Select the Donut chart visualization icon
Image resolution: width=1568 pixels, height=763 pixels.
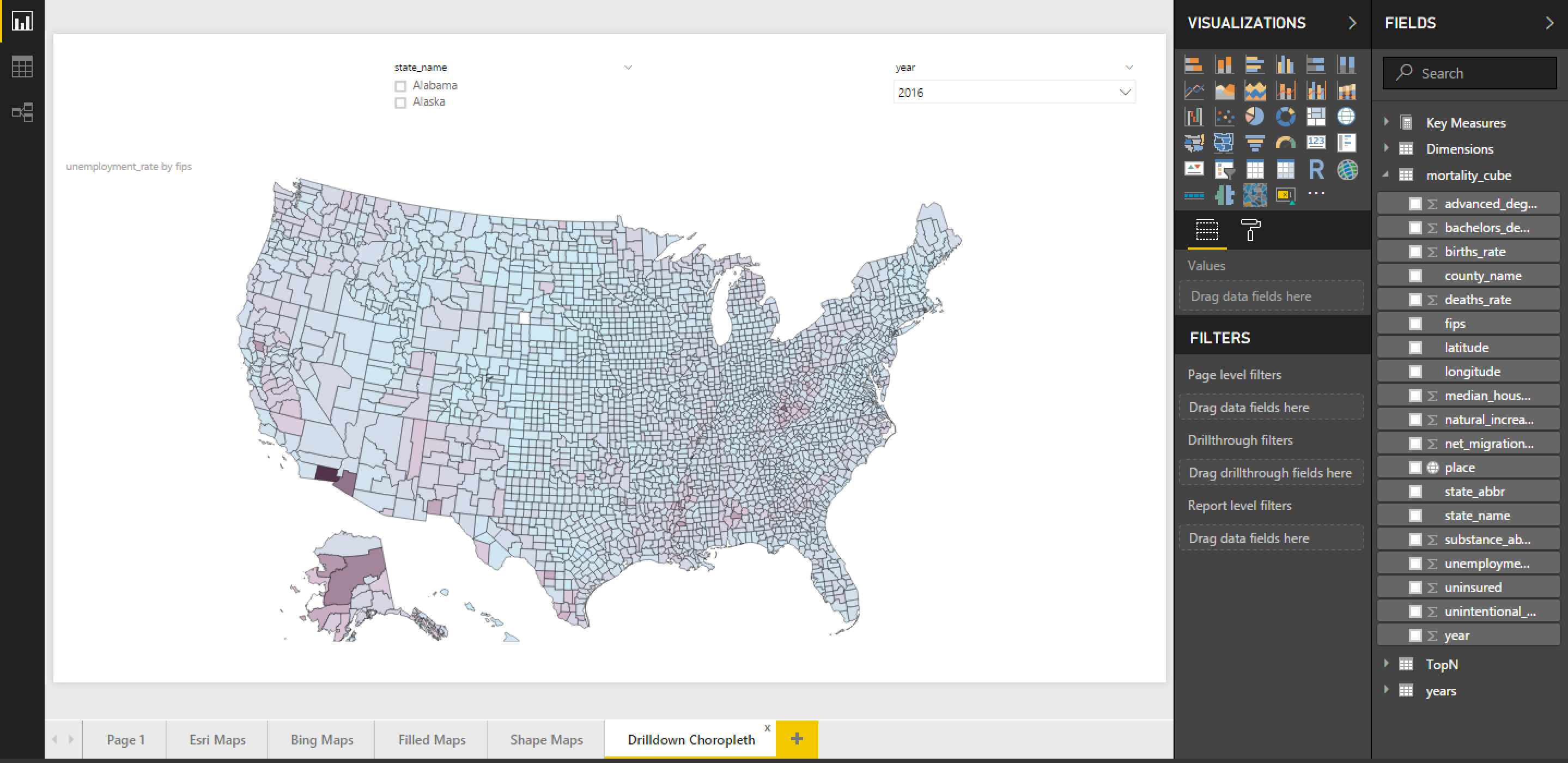(1286, 116)
